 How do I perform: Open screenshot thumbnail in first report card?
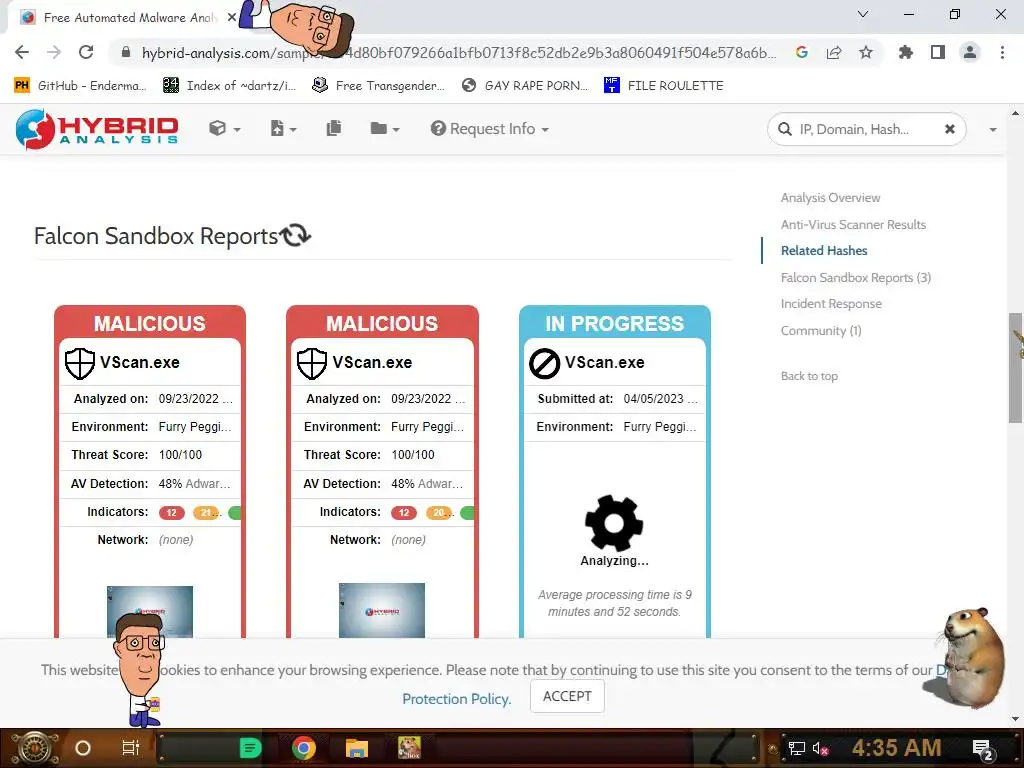pos(150,611)
